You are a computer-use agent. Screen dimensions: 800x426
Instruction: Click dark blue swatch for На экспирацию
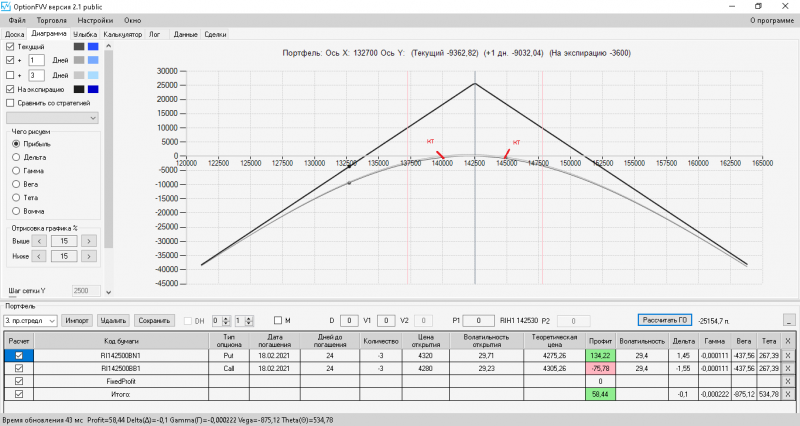click(x=93, y=89)
